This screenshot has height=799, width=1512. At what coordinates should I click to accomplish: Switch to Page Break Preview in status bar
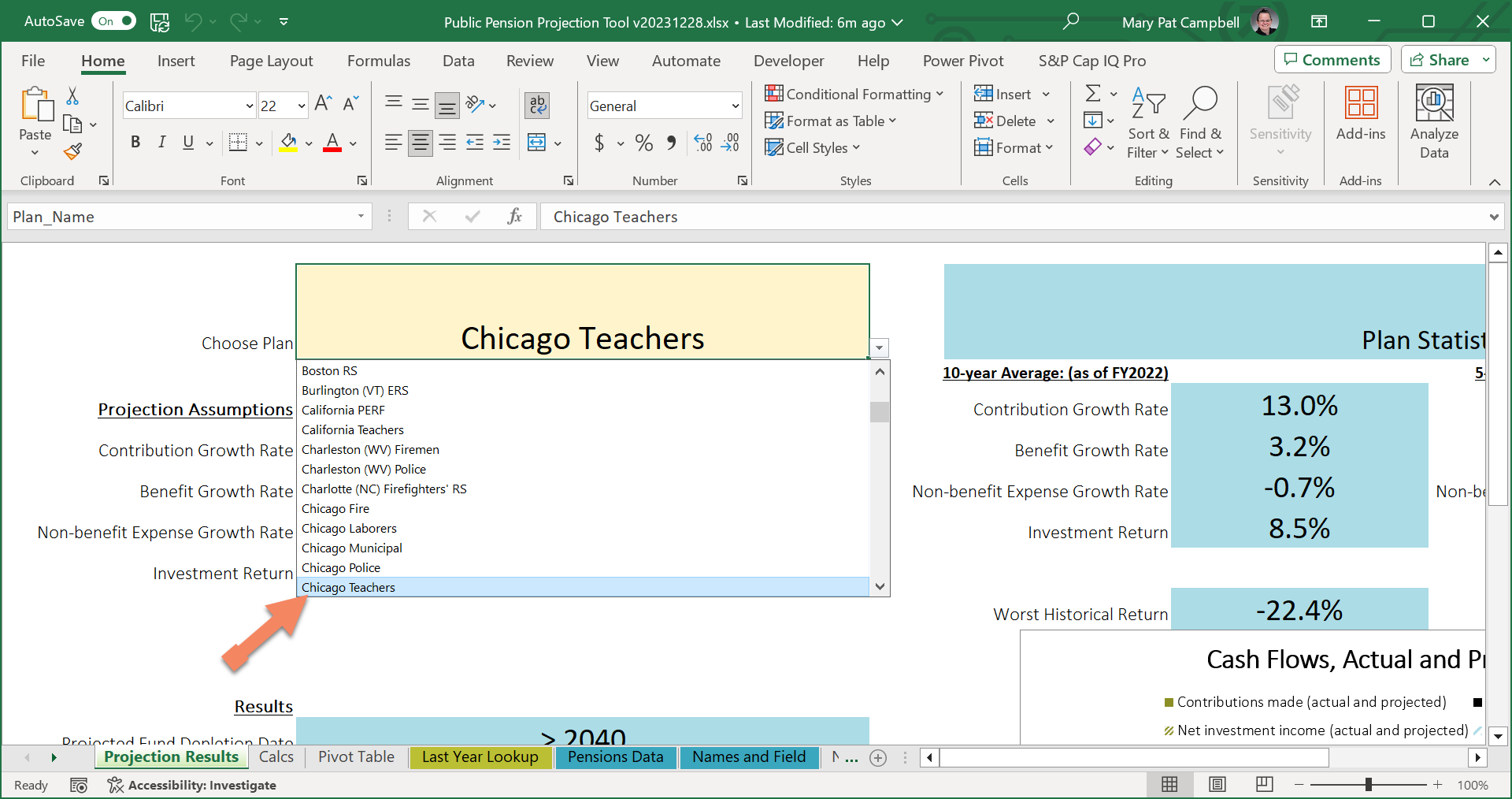coord(1265,784)
